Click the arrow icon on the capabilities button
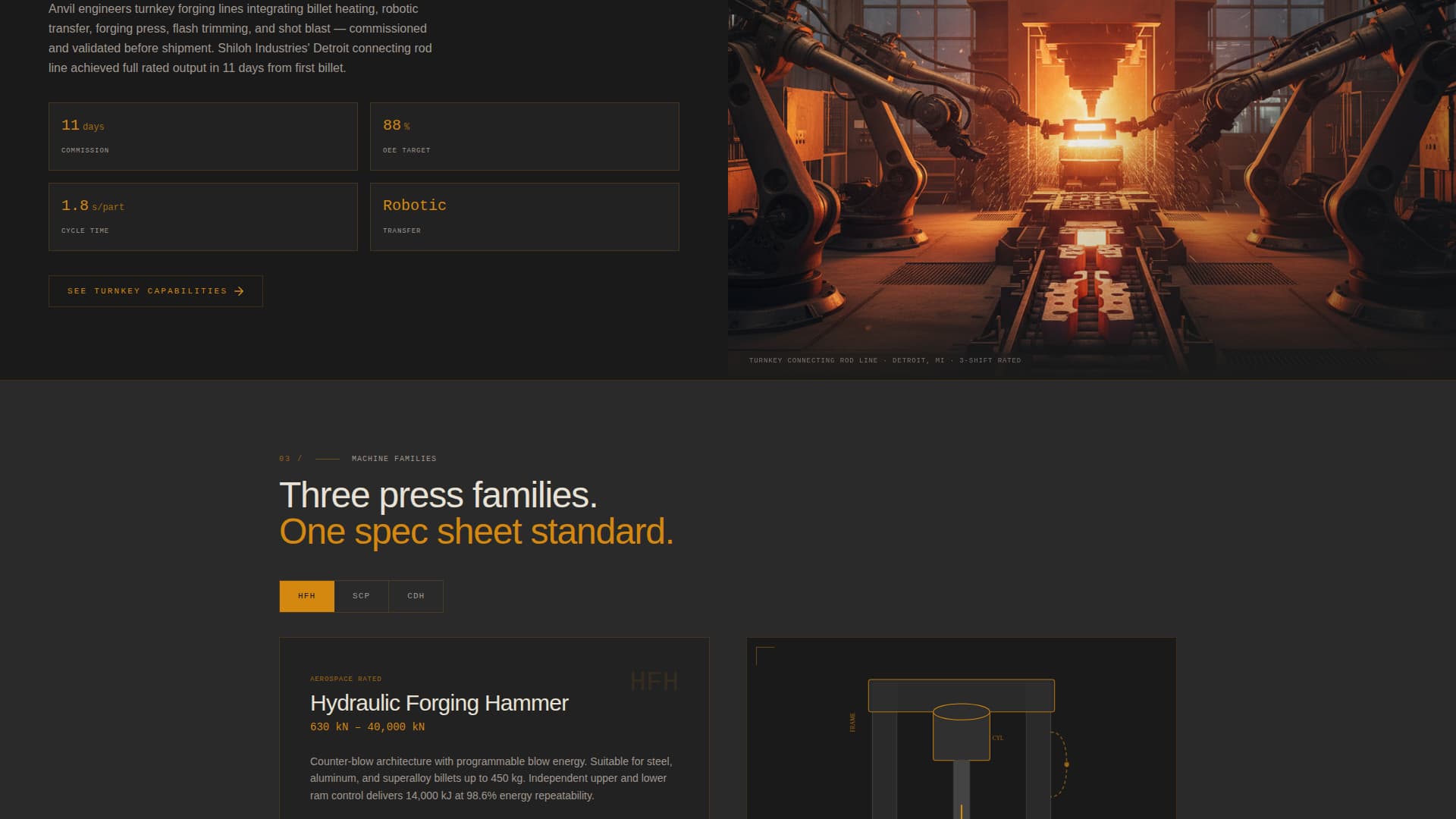Image resolution: width=1456 pixels, height=819 pixels. pos(240,291)
